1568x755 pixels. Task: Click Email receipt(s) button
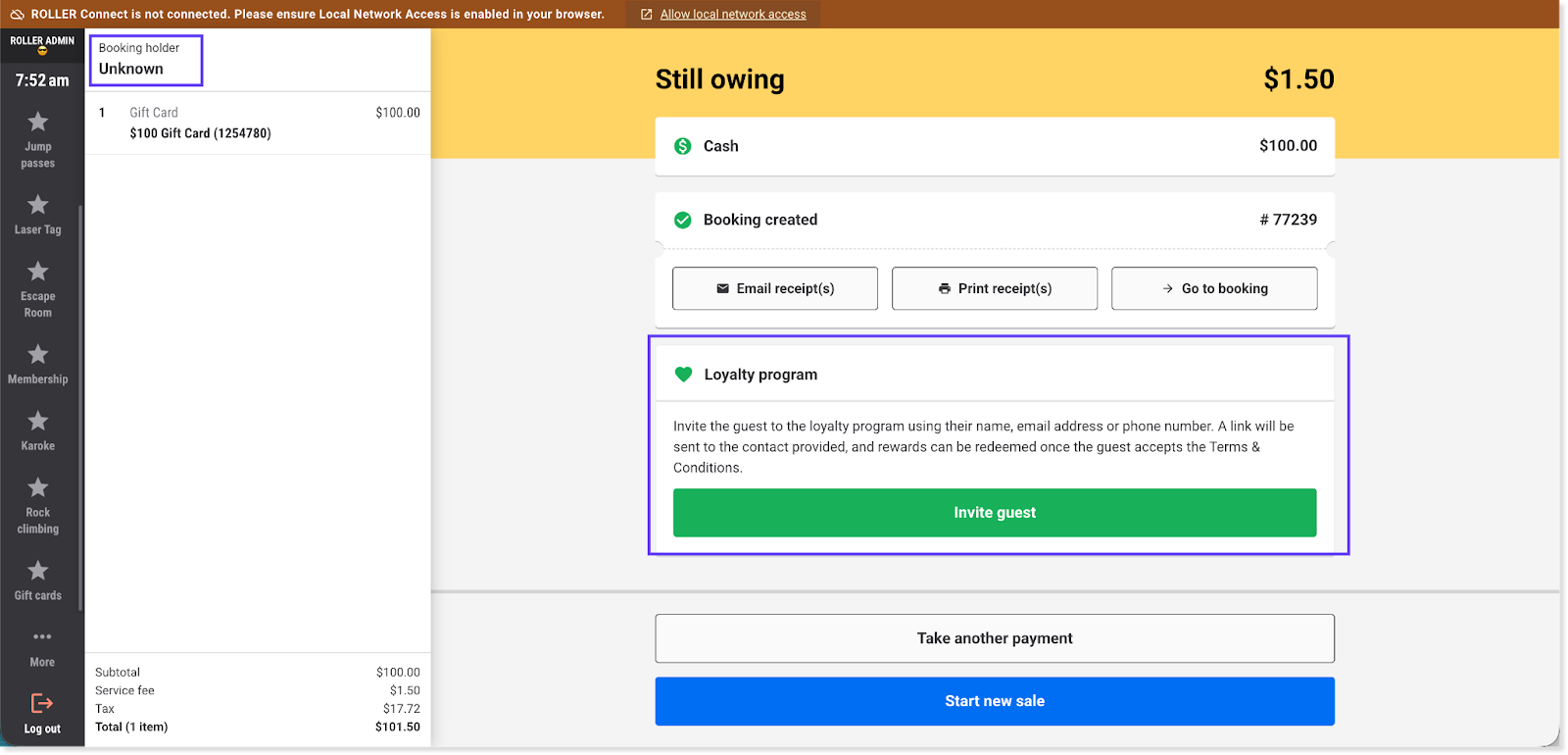point(774,288)
